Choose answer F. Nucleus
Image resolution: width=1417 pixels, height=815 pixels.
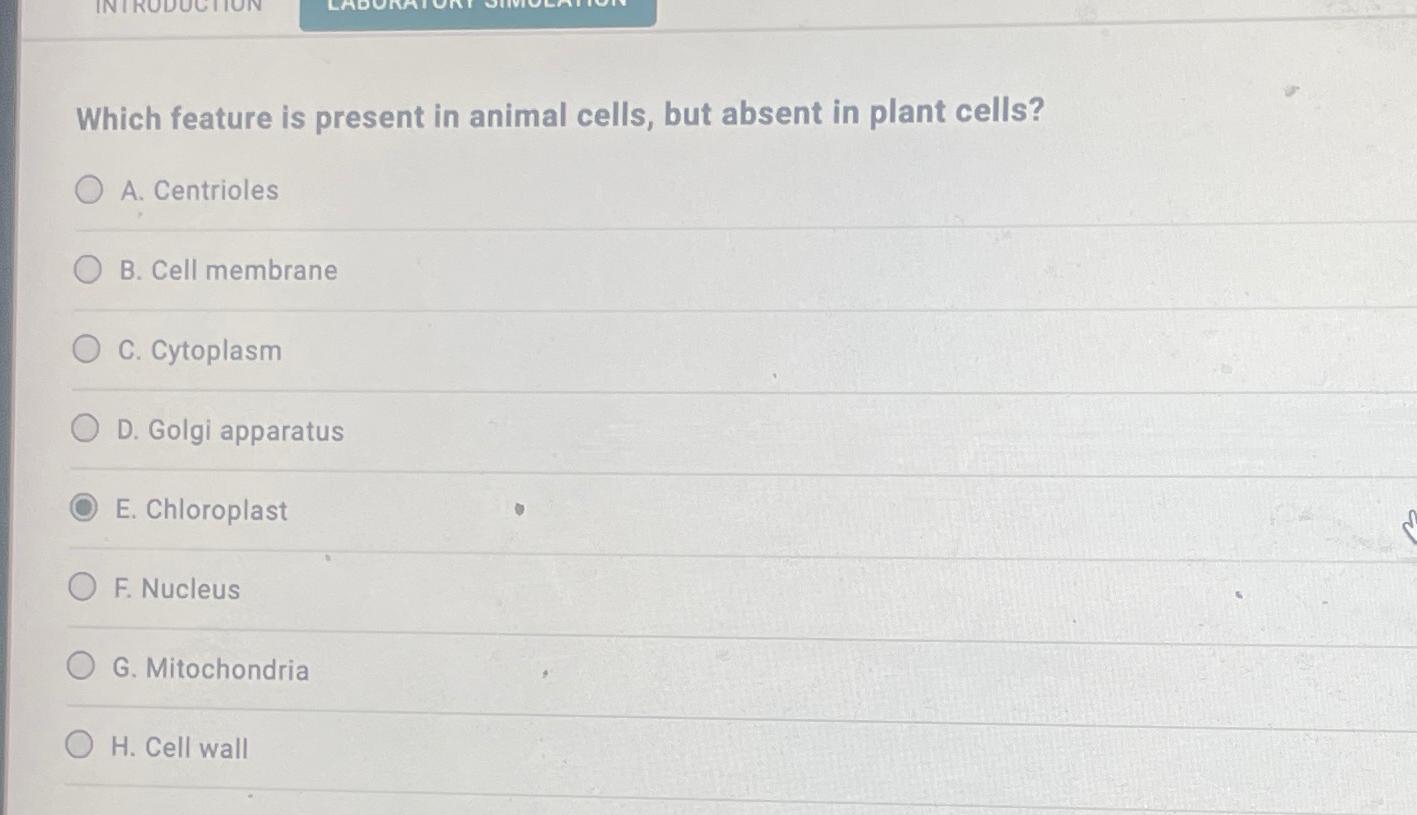click(x=81, y=588)
